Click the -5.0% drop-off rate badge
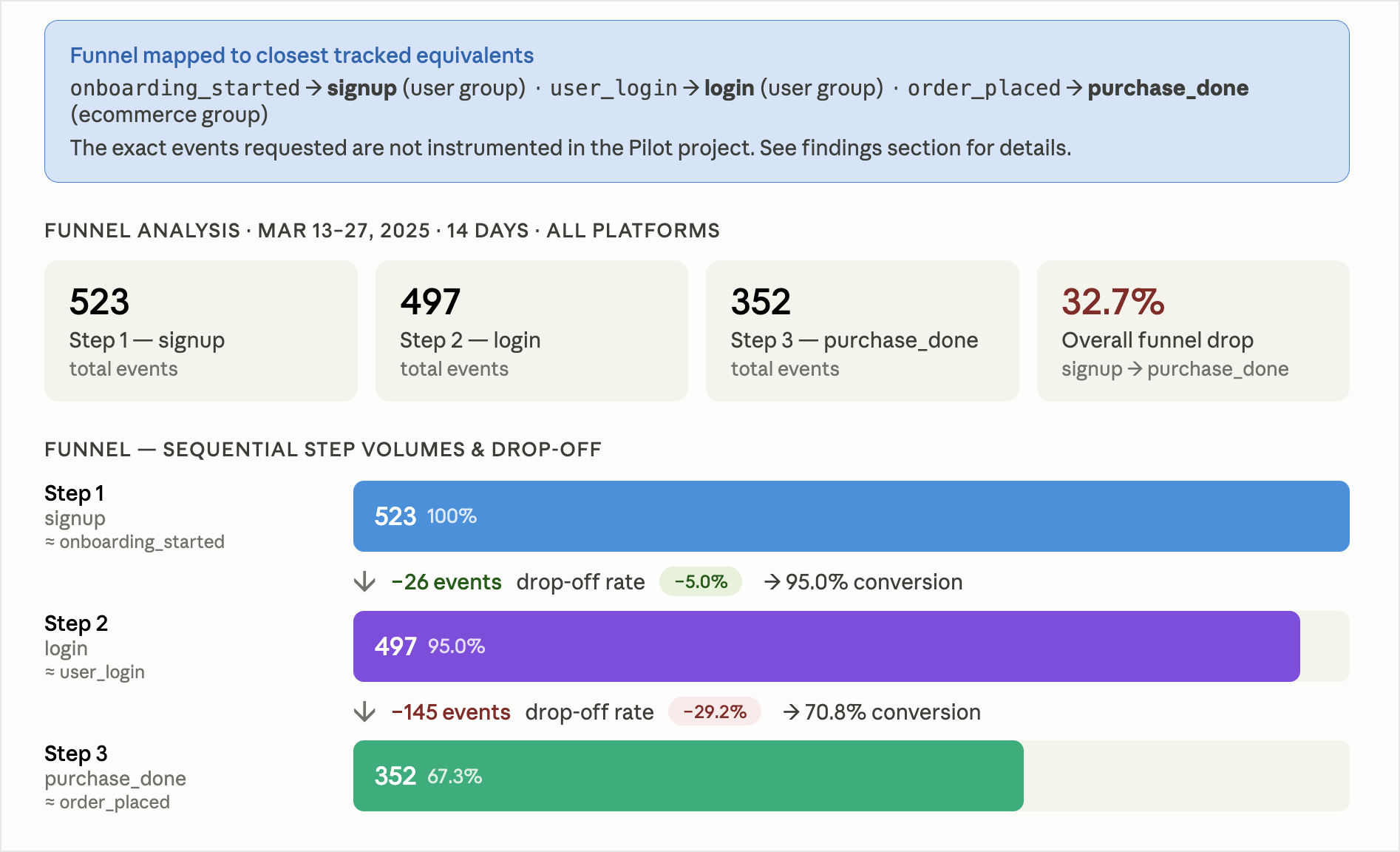Screen dimensions: 1400x852 [700, 582]
